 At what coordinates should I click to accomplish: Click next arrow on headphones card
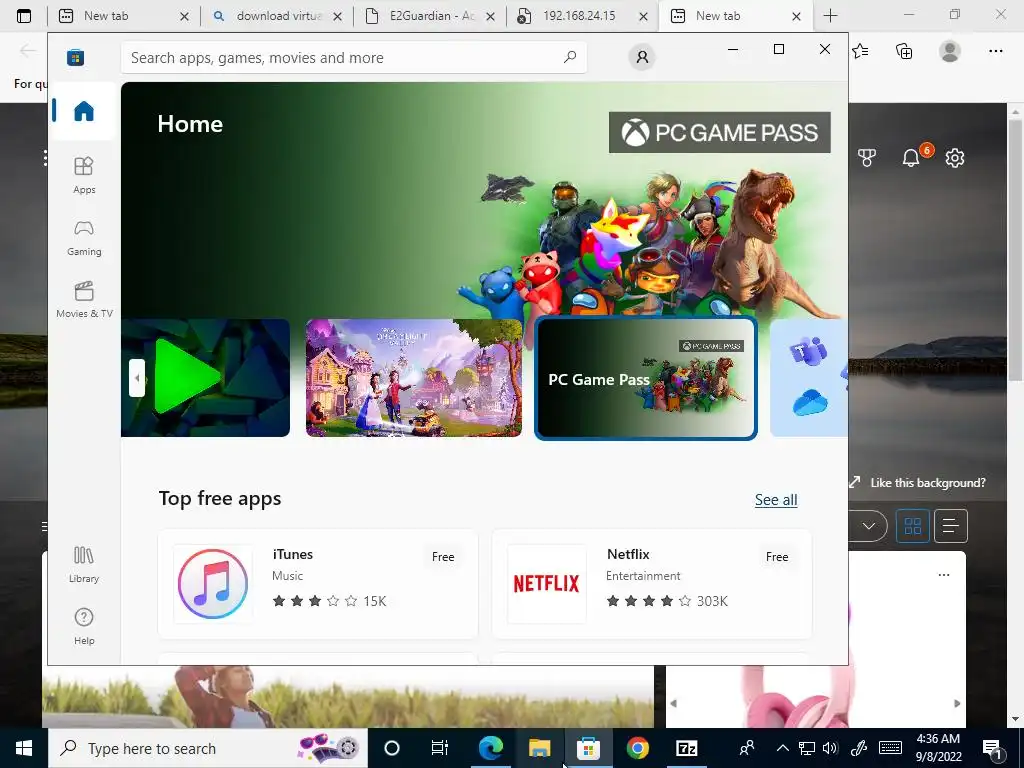(x=957, y=703)
